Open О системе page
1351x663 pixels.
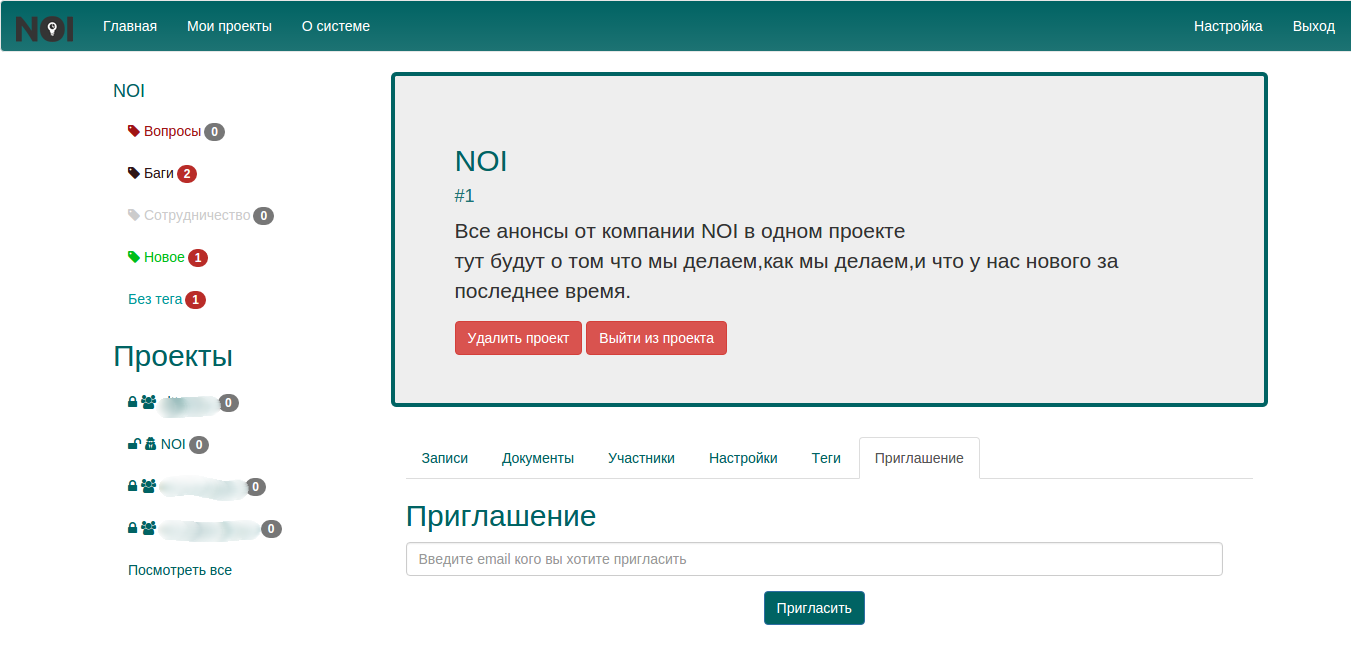click(x=336, y=26)
